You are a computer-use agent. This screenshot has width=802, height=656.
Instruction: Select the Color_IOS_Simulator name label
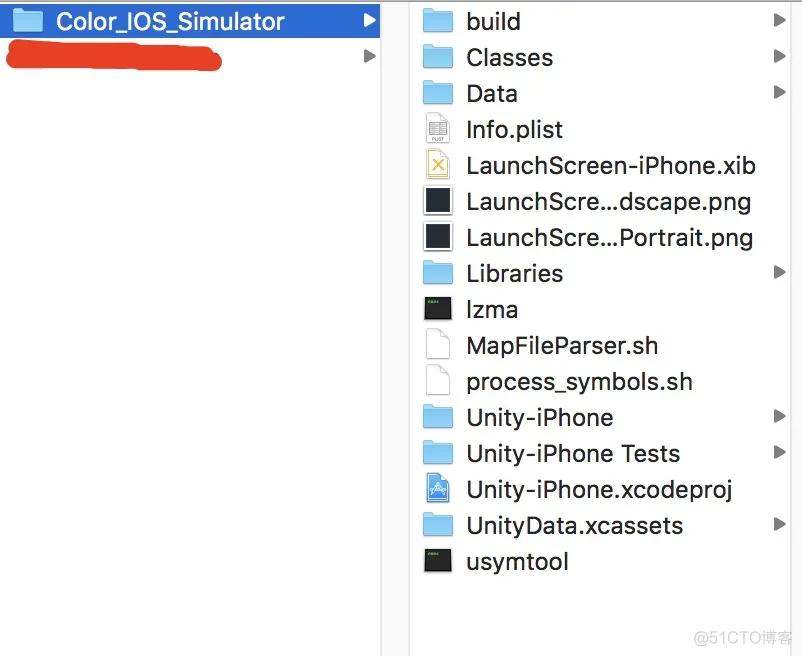click(x=170, y=21)
